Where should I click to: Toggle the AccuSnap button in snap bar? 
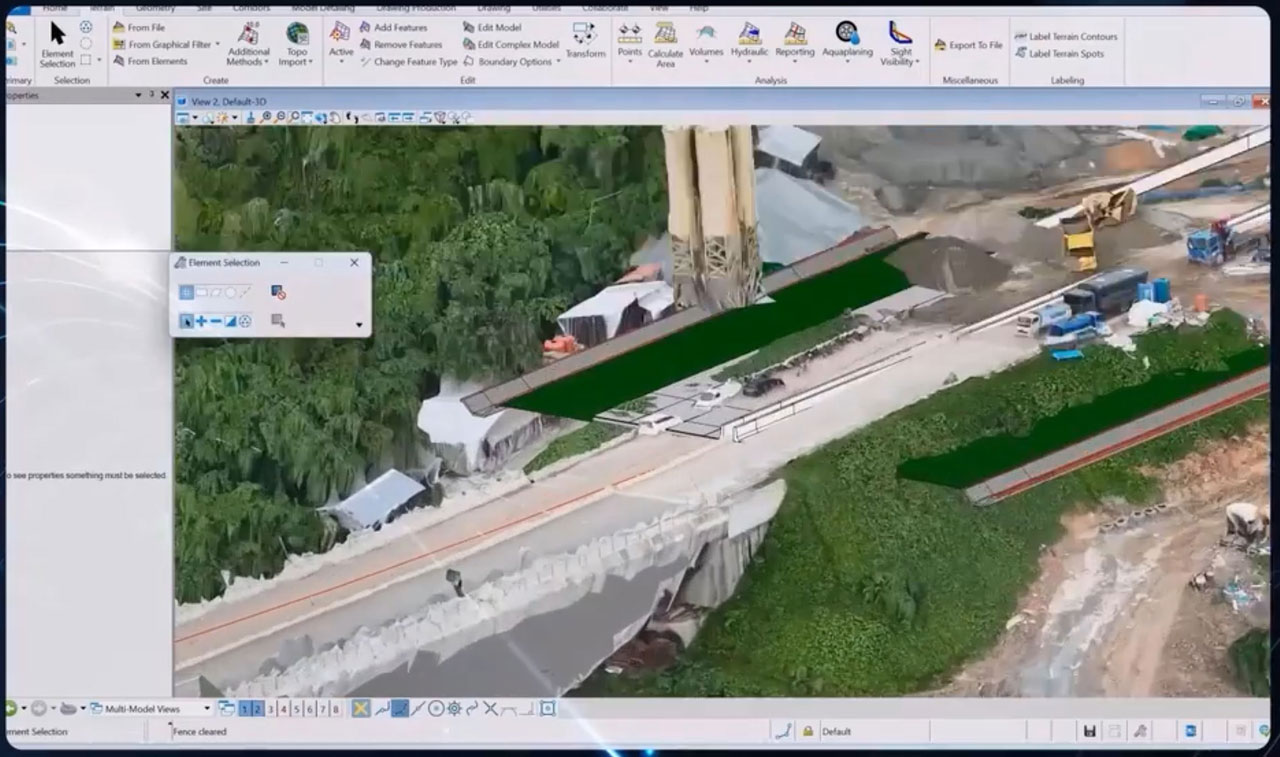(361, 709)
